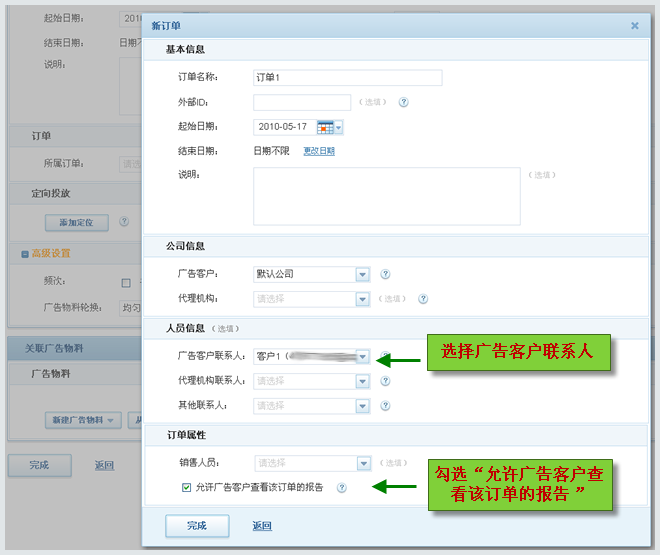Click 完成 button in the dialog

(197, 526)
